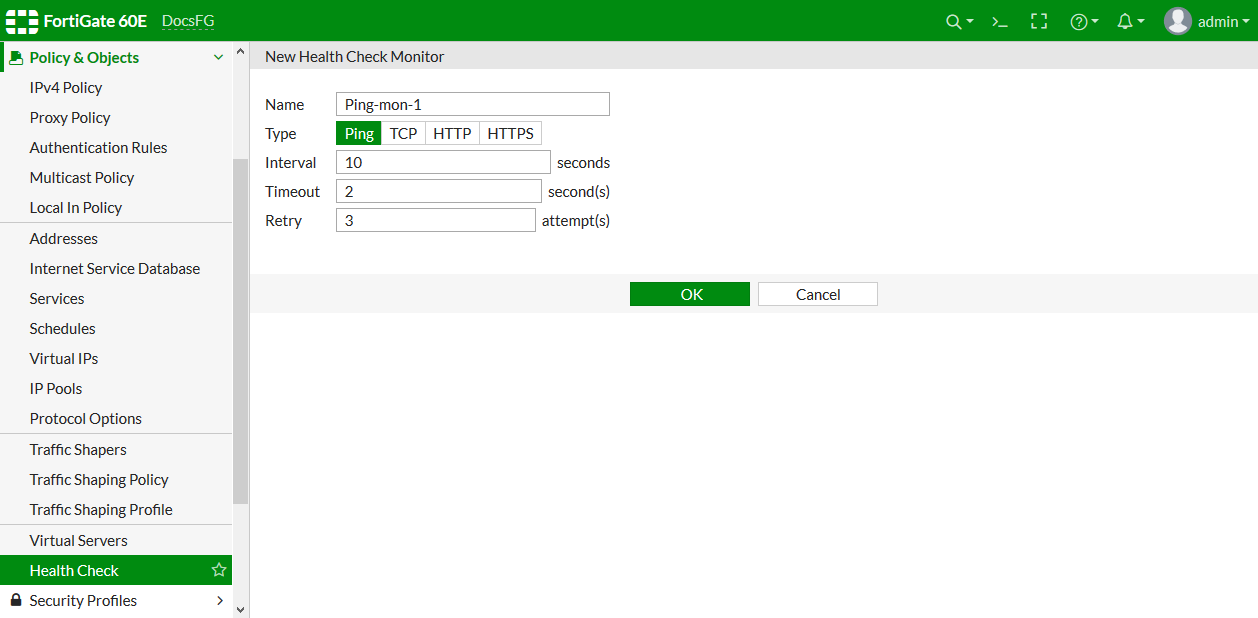
Task: Confirm with the OK button
Action: coord(689,293)
